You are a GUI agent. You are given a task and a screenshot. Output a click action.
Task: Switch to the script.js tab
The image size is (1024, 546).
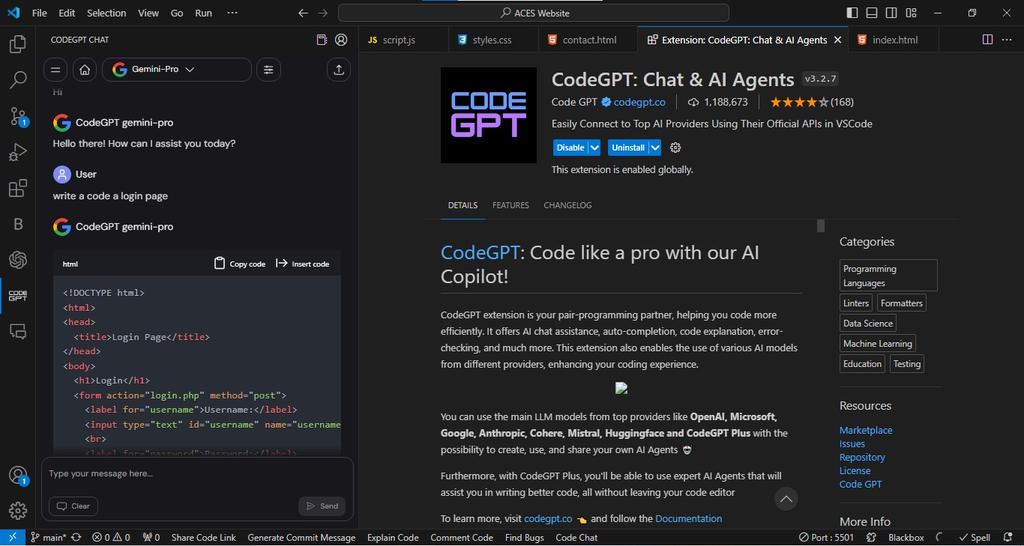click(404, 40)
